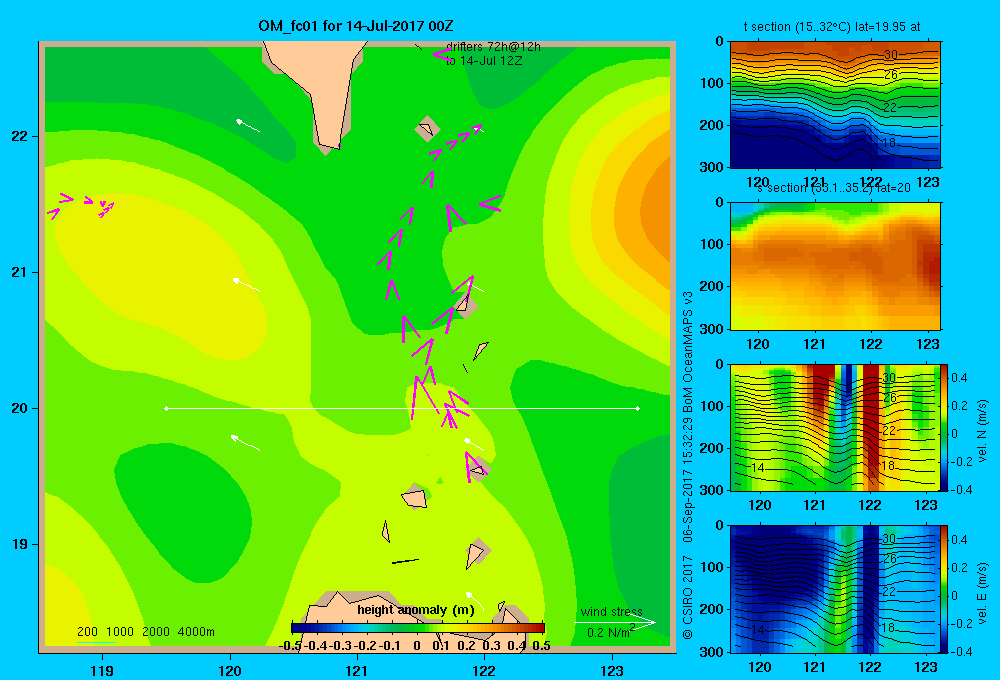The height and width of the screenshot is (680, 1000).
Task: Click the white wind arrow near latitude 21
Action: (246, 285)
